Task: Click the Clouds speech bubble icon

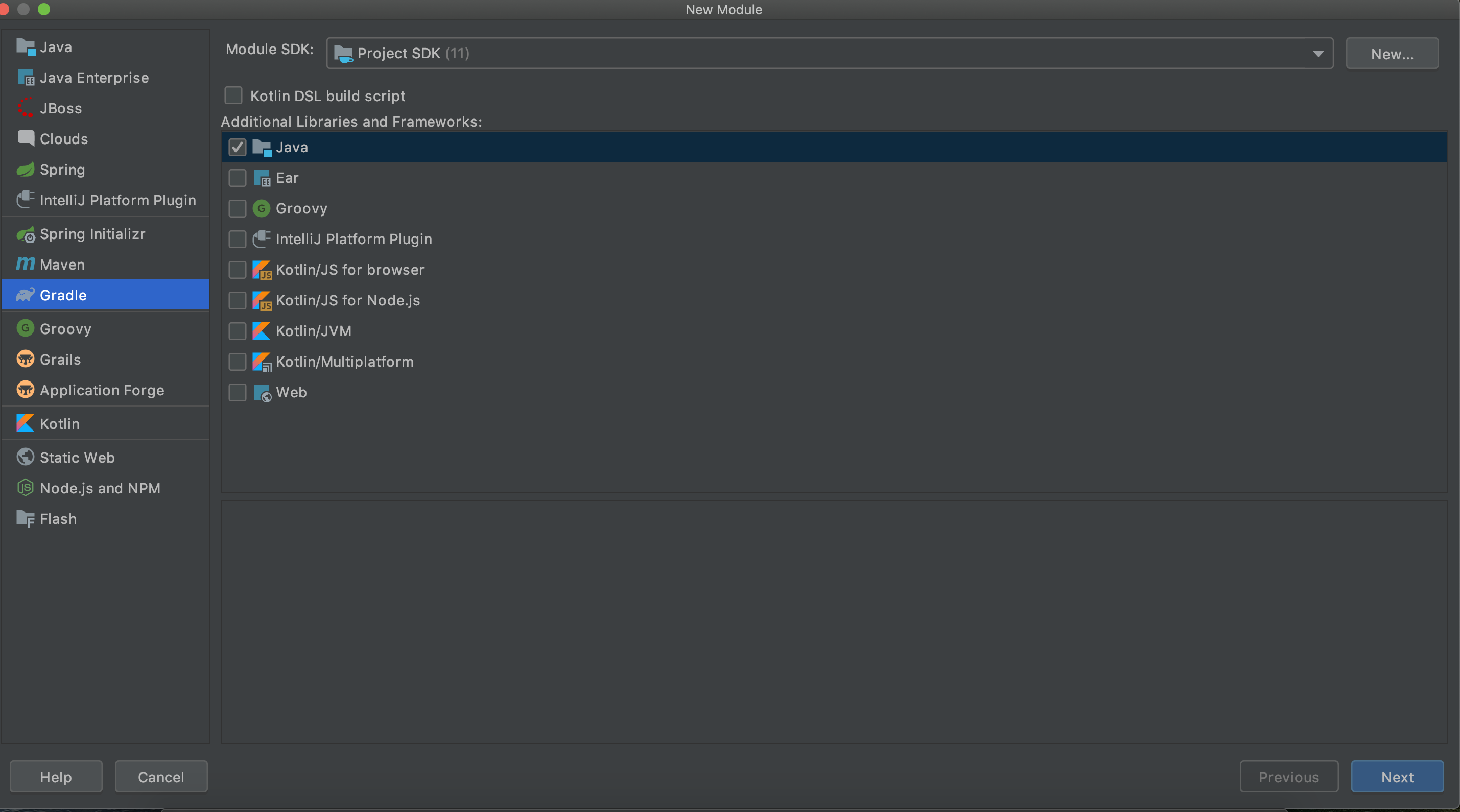Action: tap(26, 138)
